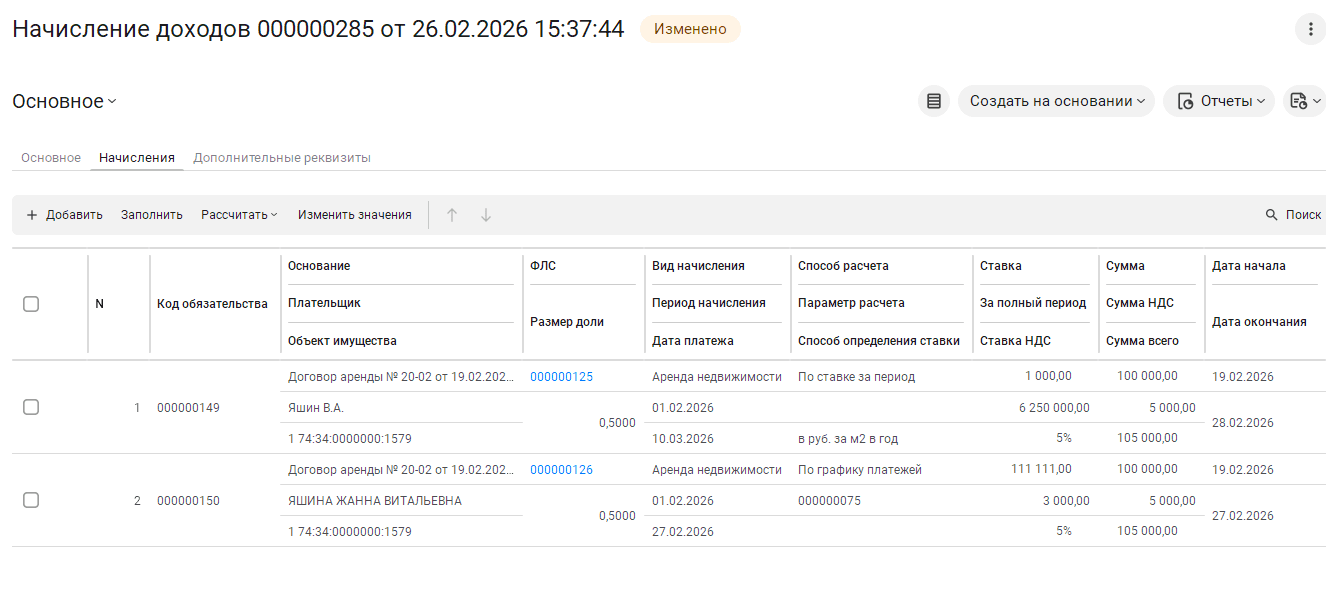This screenshot has height=604, width=1326.
Task: Click the ФЛС column header
Action: point(543,266)
